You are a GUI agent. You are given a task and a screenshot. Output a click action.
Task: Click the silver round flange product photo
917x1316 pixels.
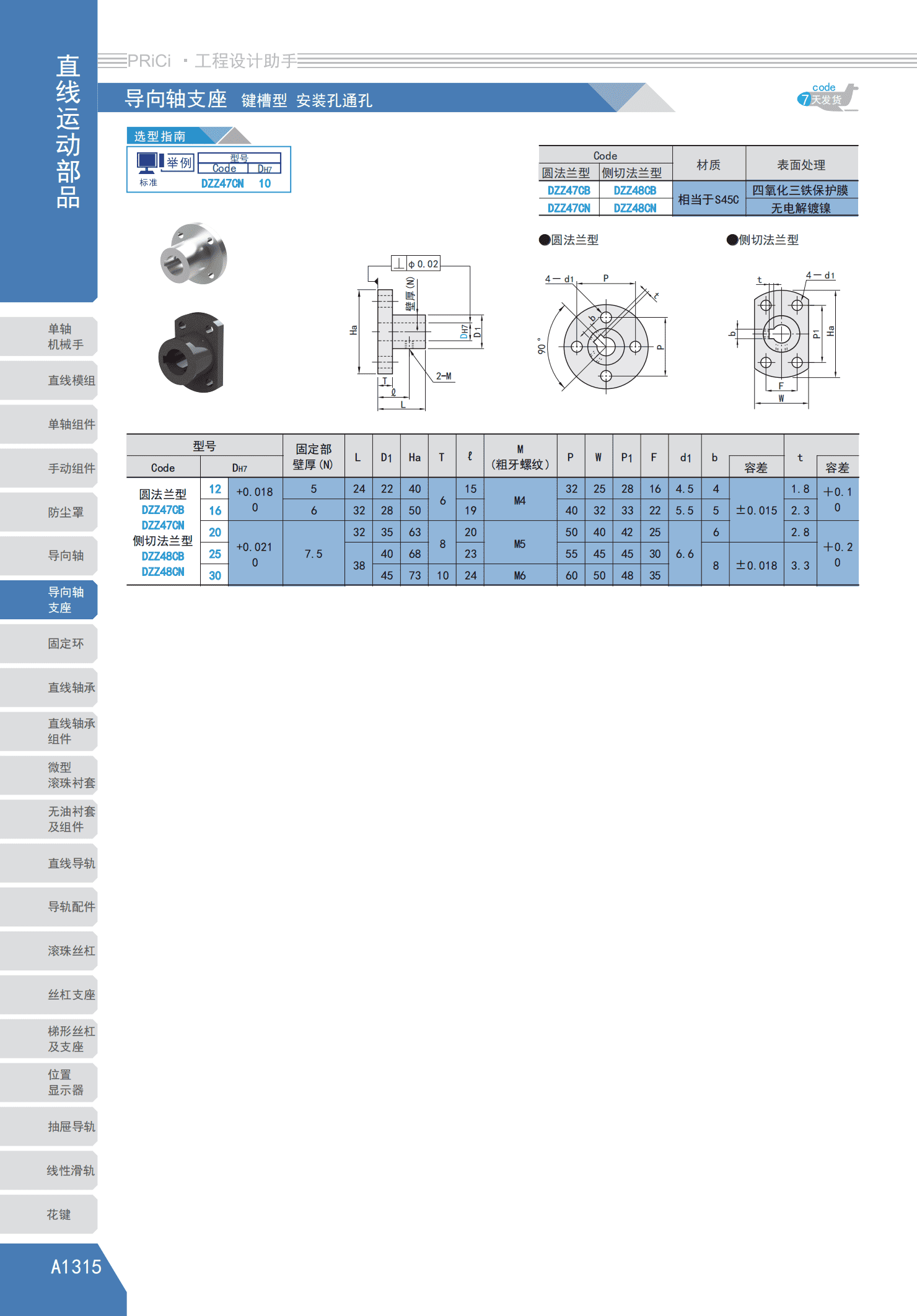tap(194, 253)
